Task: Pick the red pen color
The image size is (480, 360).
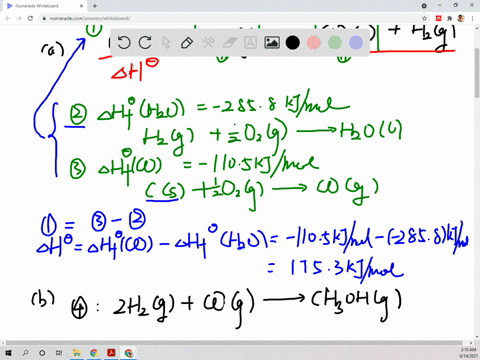Action: point(314,43)
